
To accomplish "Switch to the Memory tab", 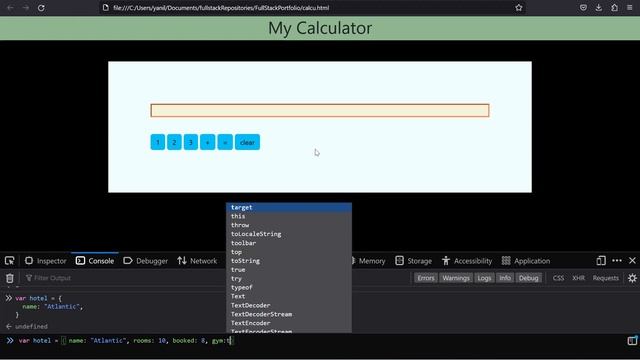I will pos(368,261).
